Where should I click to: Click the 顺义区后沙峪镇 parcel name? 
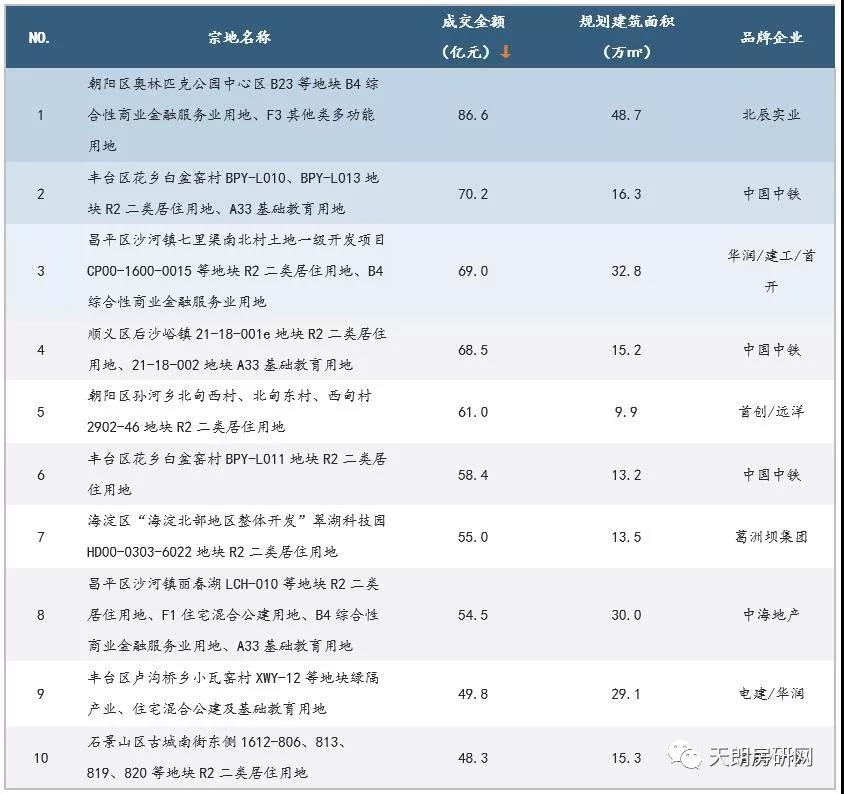(237, 349)
